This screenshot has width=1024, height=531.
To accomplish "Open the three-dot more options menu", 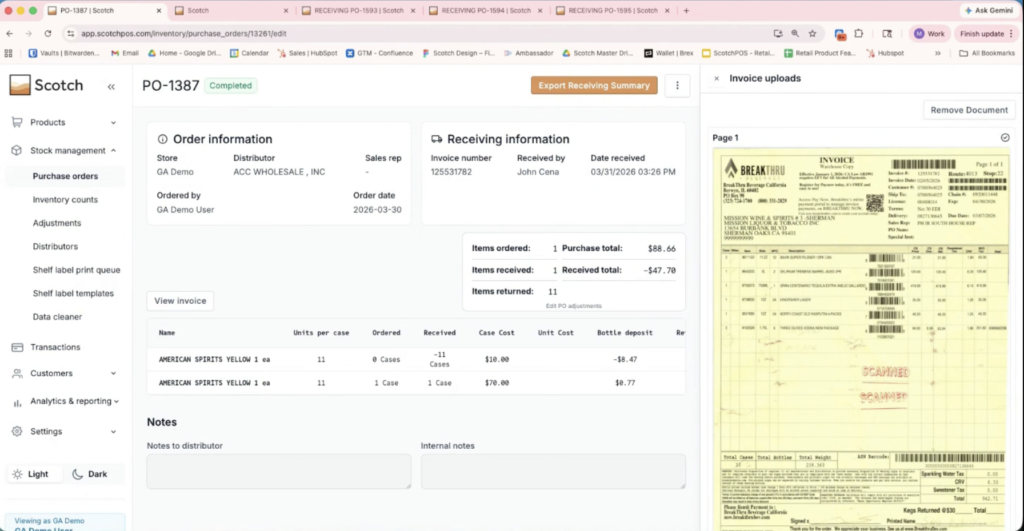I will (x=677, y=86).
